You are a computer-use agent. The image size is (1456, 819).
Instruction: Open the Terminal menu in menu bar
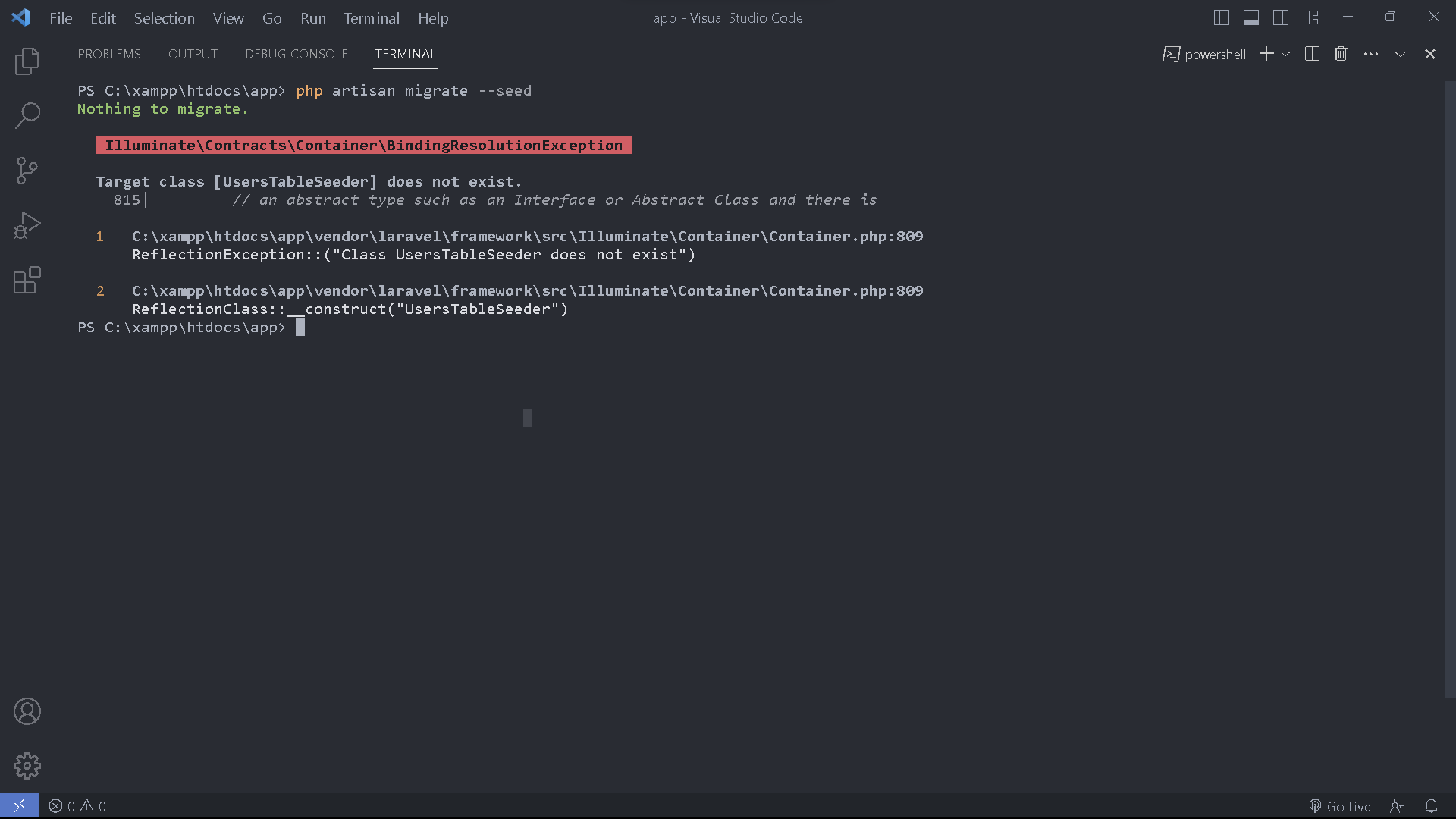click(x=371, y=18)
